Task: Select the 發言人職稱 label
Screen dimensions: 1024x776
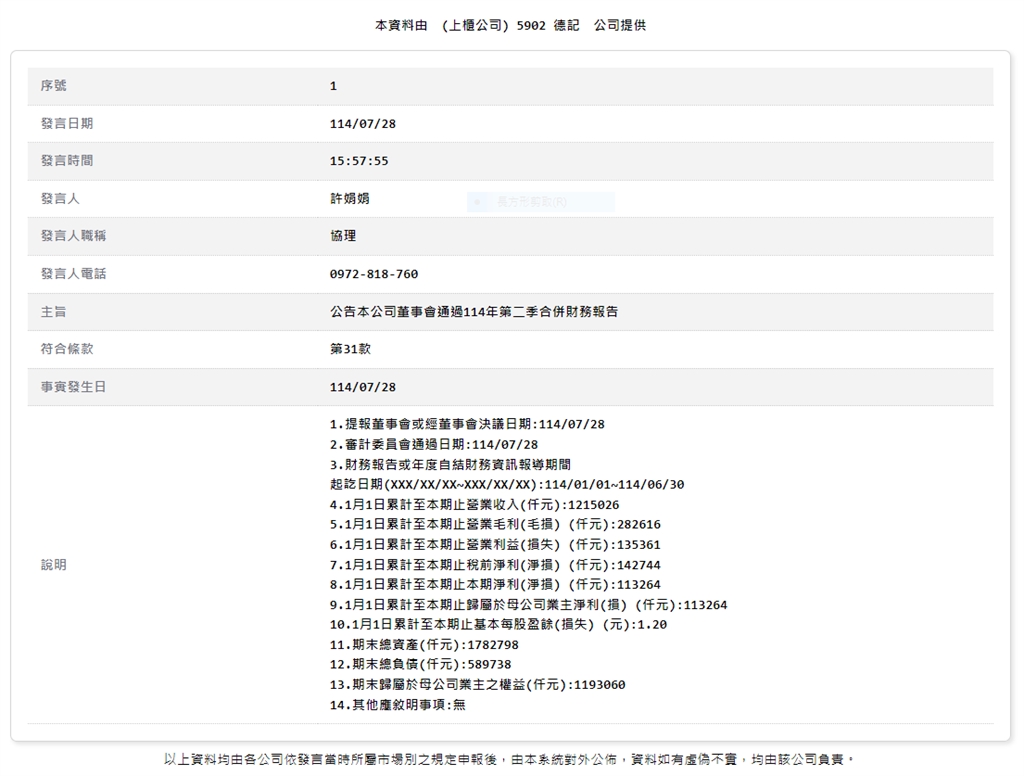Action: [x=73, y=236]
